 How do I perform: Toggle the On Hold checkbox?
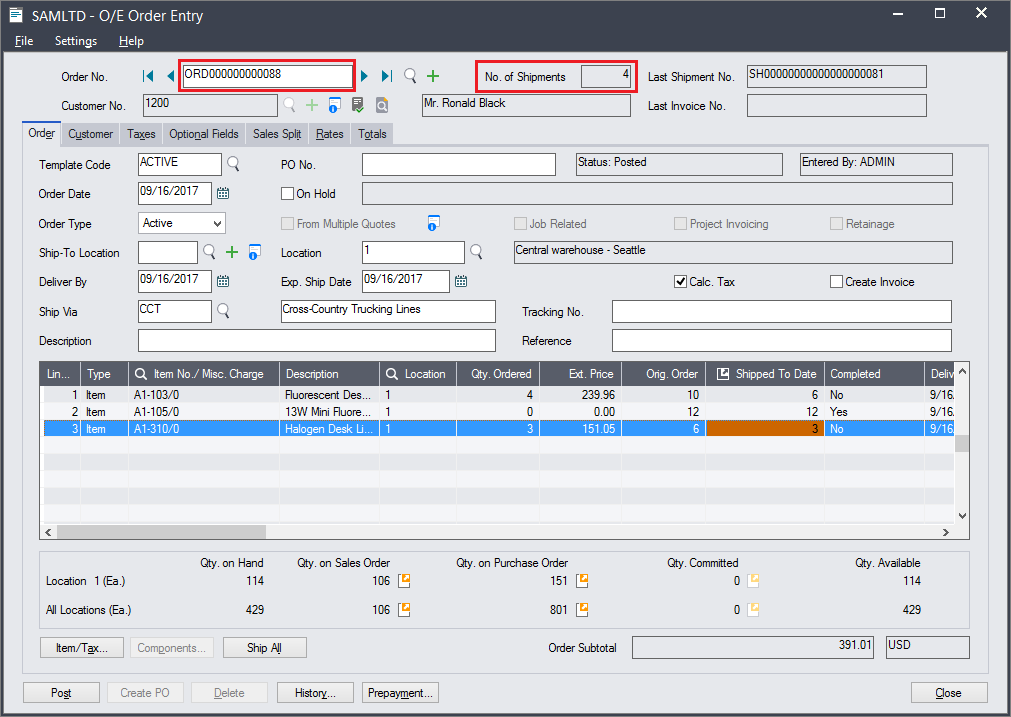(288, 193)
